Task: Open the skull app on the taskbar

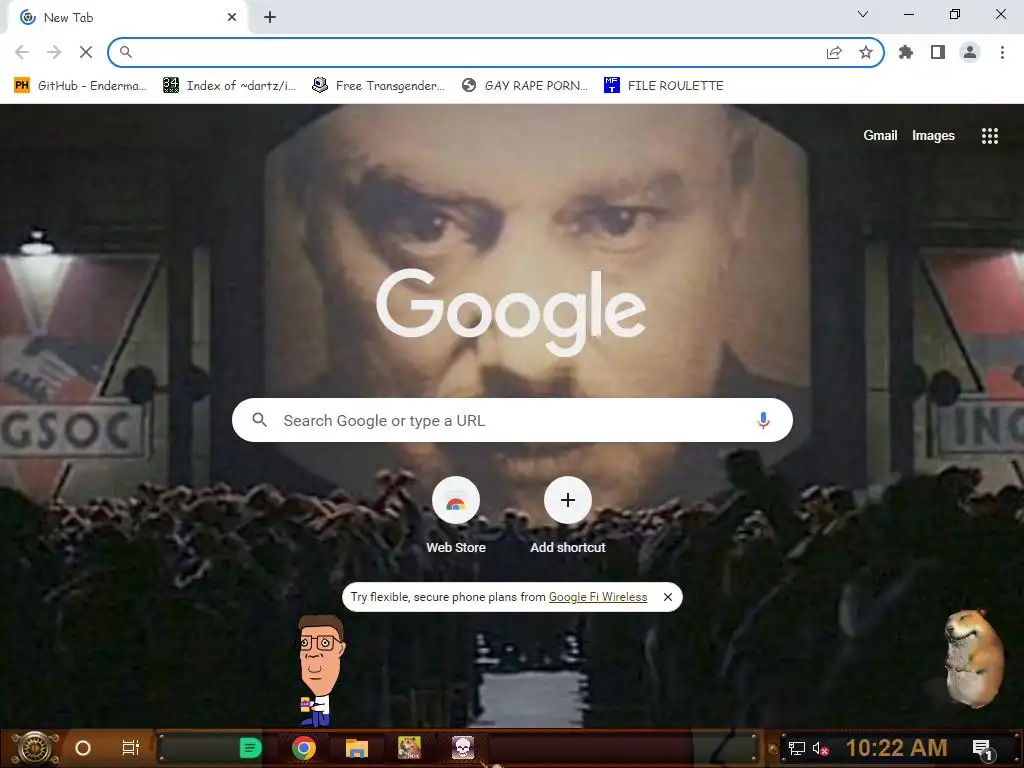Action: pyautogui.click(x=462, y=748)
